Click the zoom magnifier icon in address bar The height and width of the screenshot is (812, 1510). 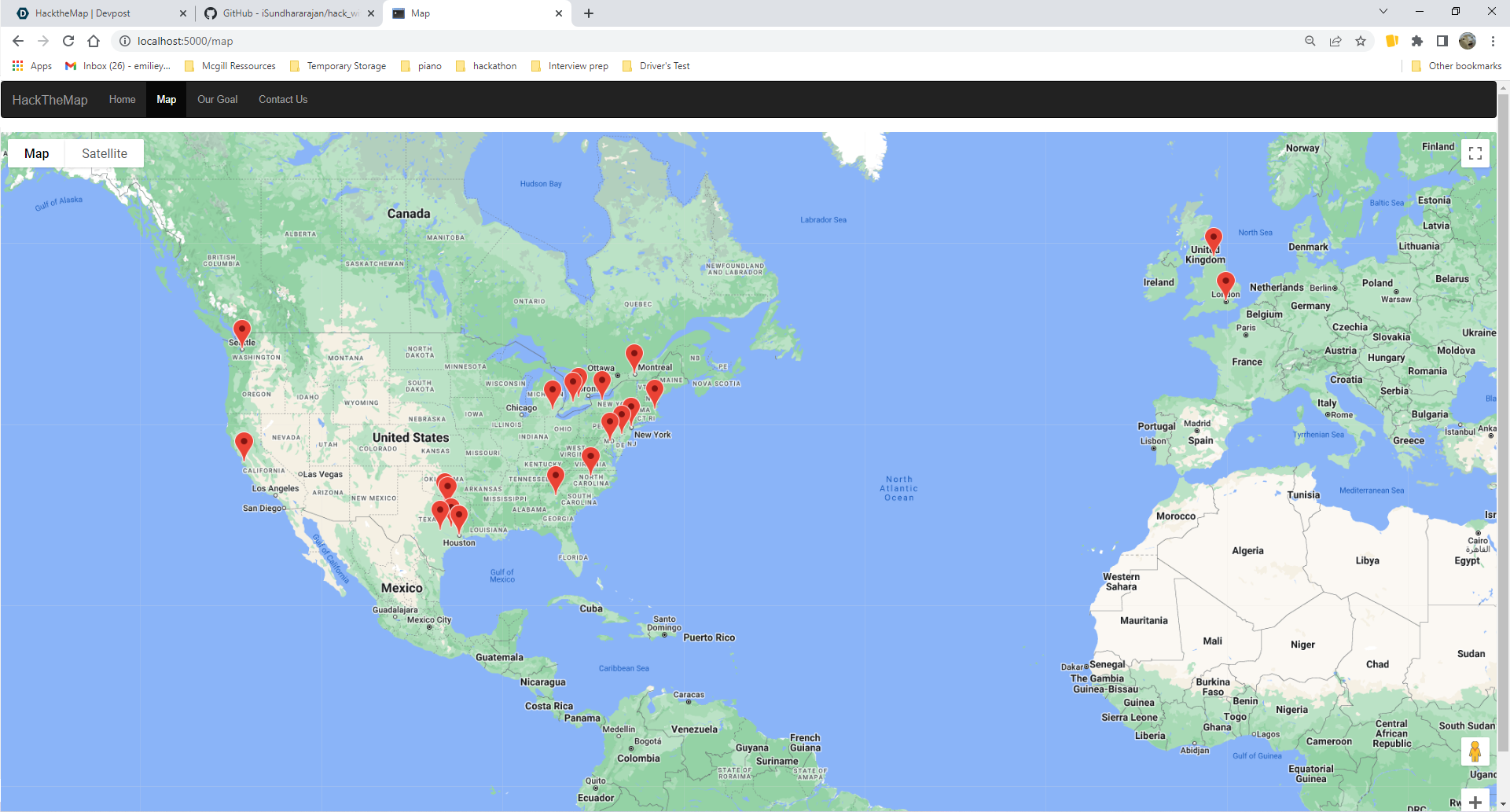[x=1310, y=41]
